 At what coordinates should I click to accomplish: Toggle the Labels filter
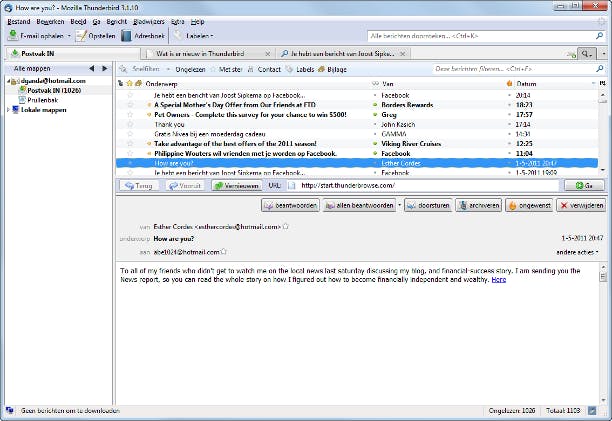tap(300, 69)
